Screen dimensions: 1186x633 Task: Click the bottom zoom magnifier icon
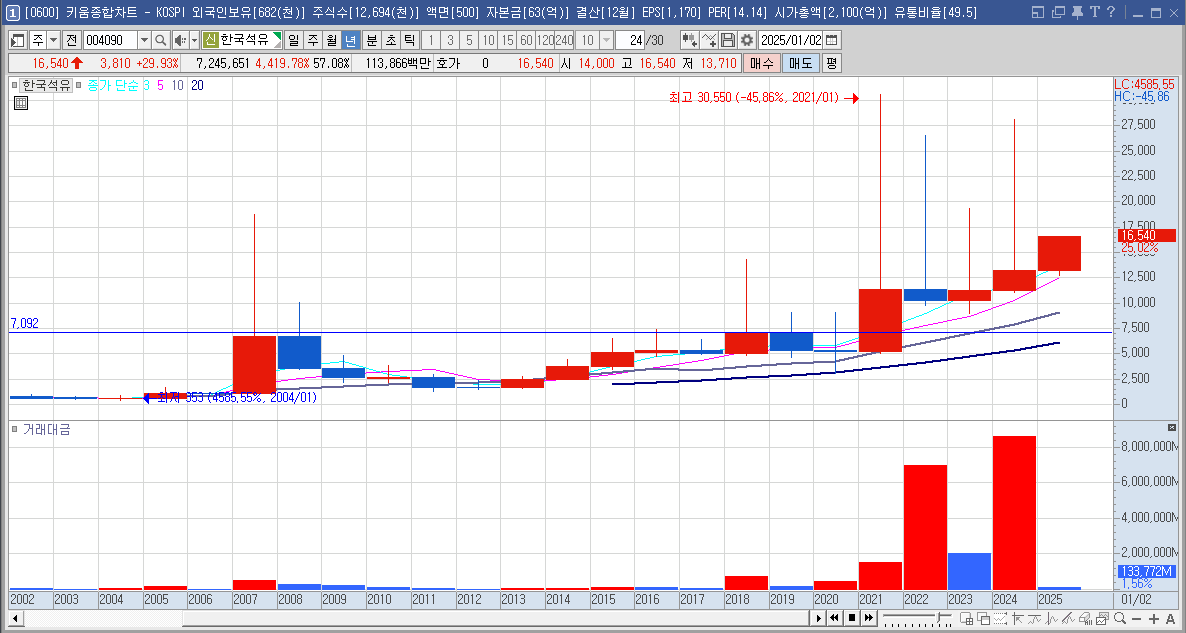pyautogui.click(x=1119, y=619)
